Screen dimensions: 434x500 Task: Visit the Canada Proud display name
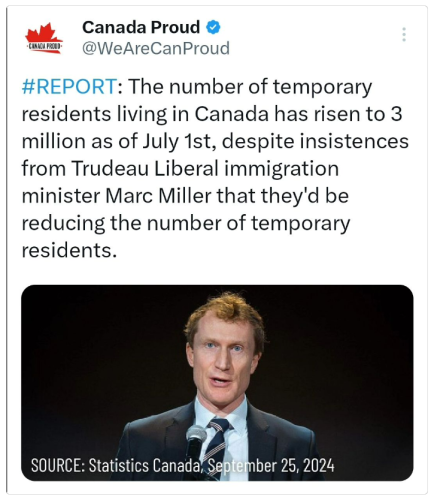141,27
